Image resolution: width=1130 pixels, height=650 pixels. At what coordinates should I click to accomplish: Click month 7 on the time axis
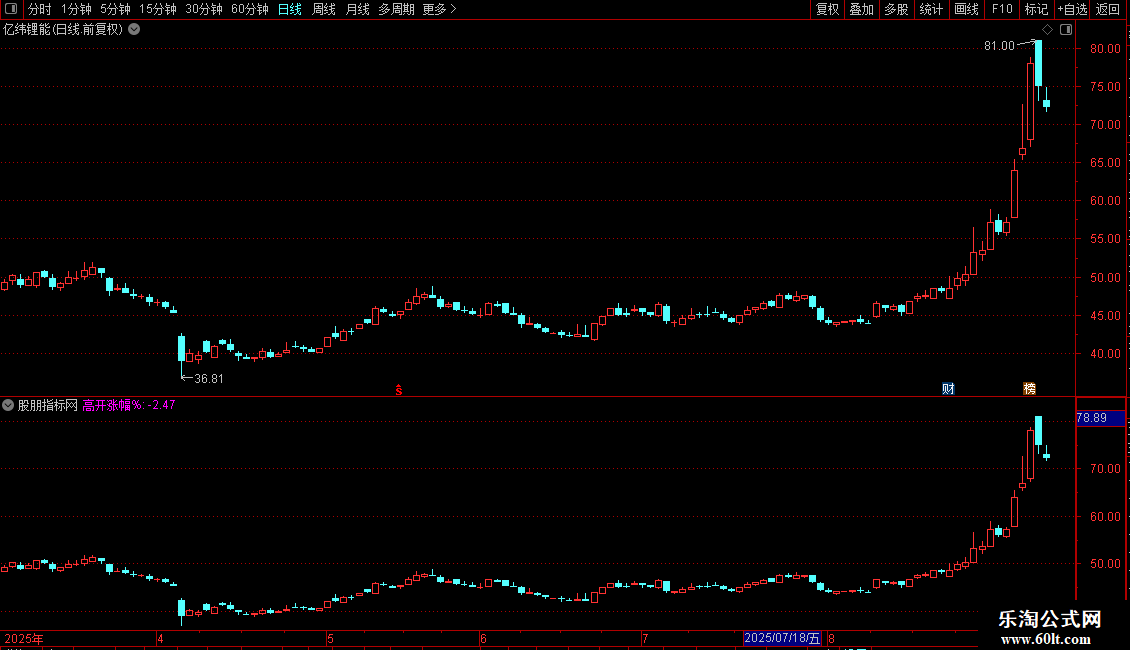pos(645,639)
